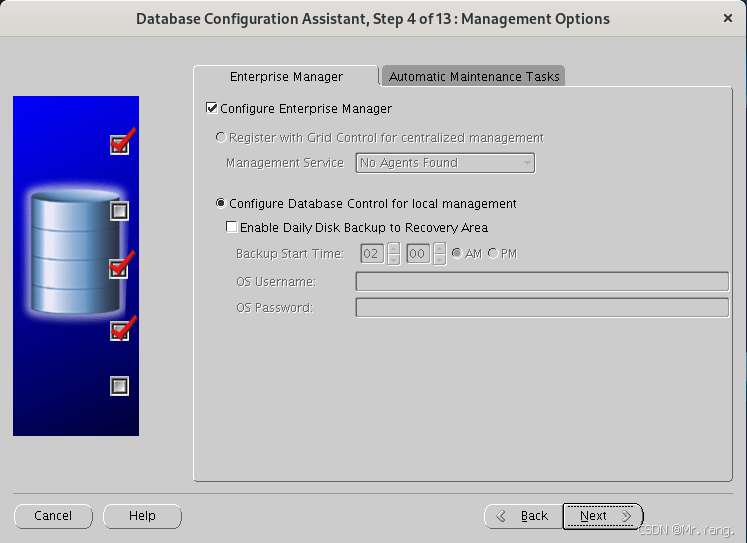Open Help for this step
Screen dimensions: 747x543
pos(142,516)
